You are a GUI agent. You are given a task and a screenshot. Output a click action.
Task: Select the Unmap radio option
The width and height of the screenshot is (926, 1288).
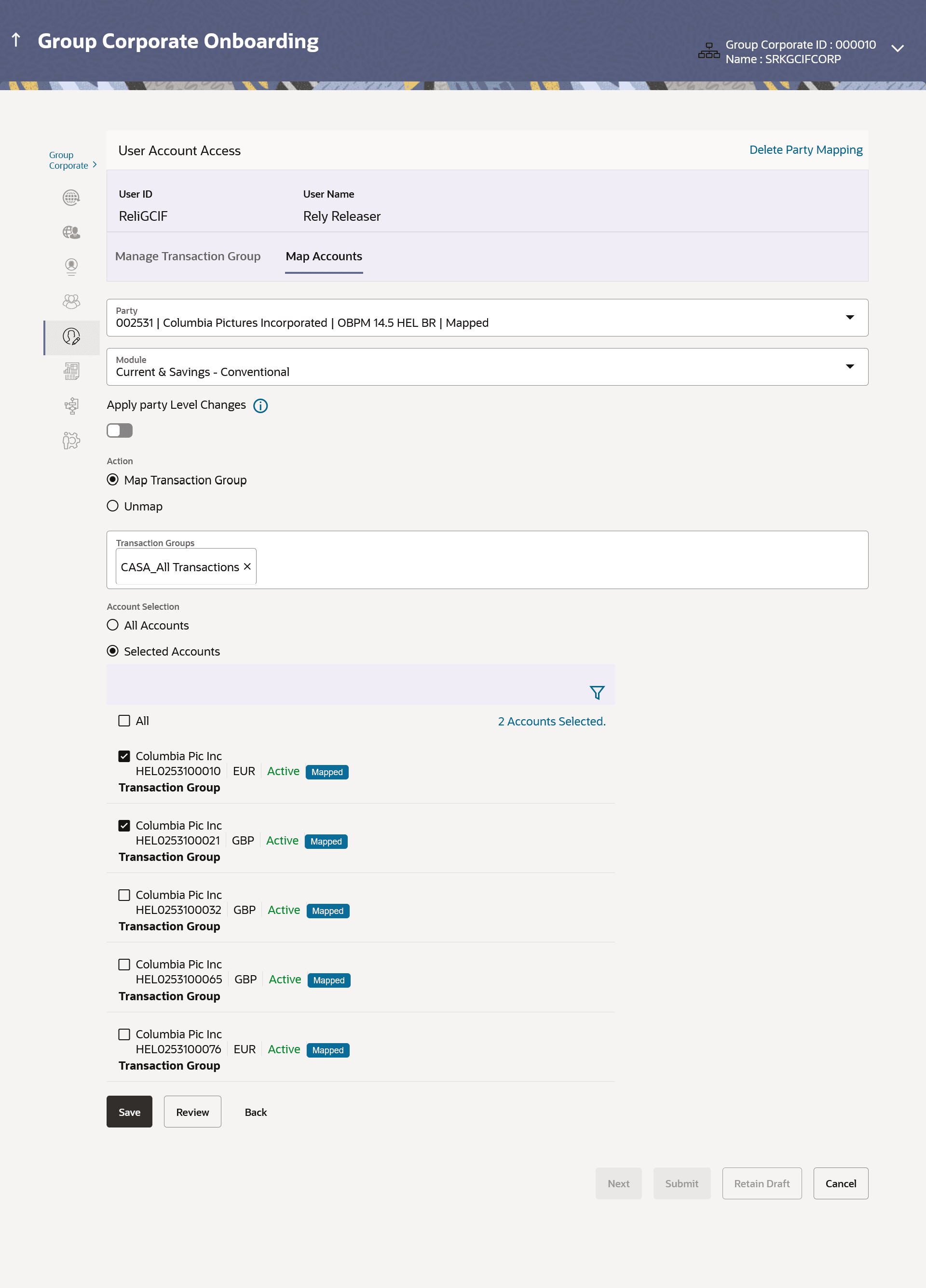point(112,506)
